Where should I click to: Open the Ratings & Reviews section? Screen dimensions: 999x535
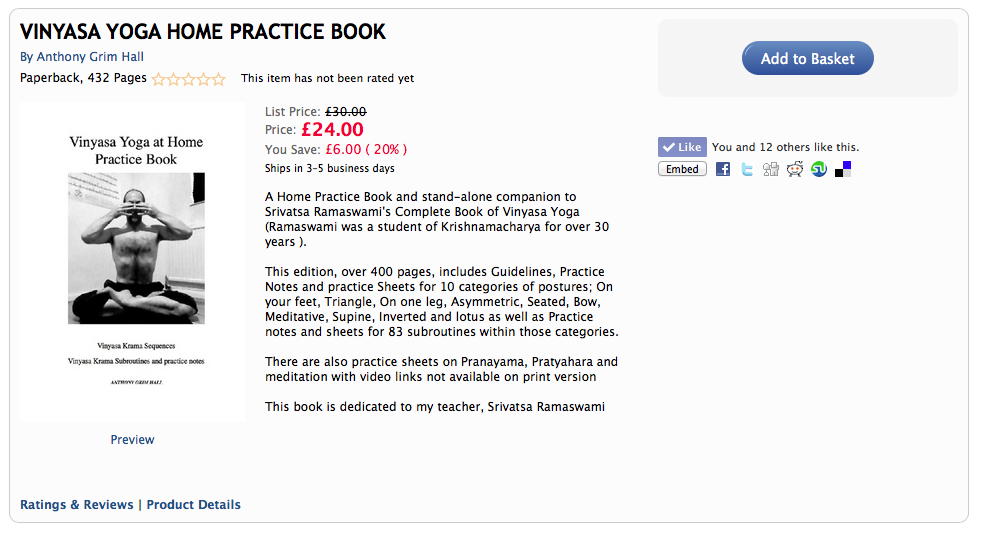tap(77, 505)
